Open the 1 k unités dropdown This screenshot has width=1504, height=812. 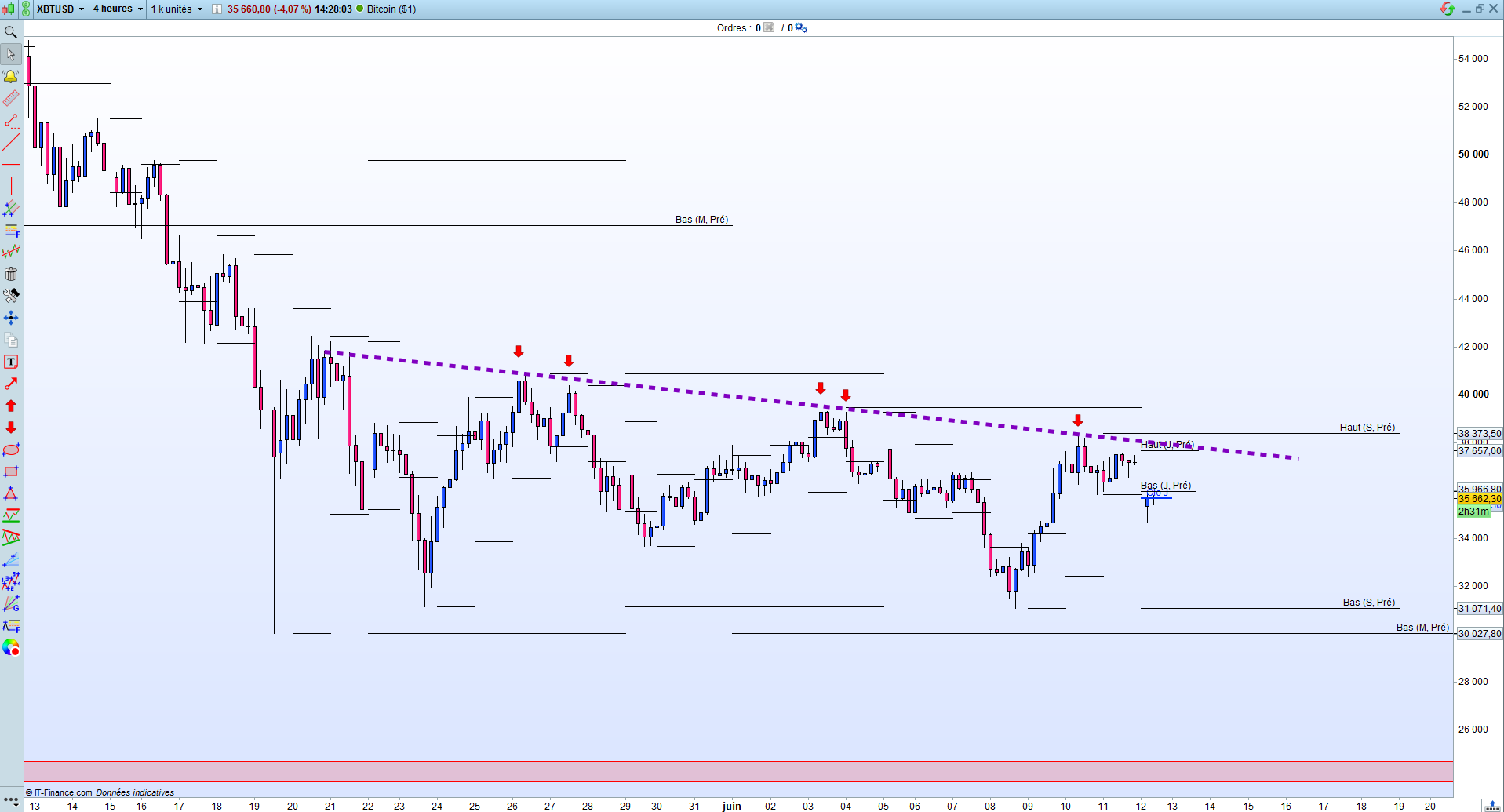tap(177, 9)
